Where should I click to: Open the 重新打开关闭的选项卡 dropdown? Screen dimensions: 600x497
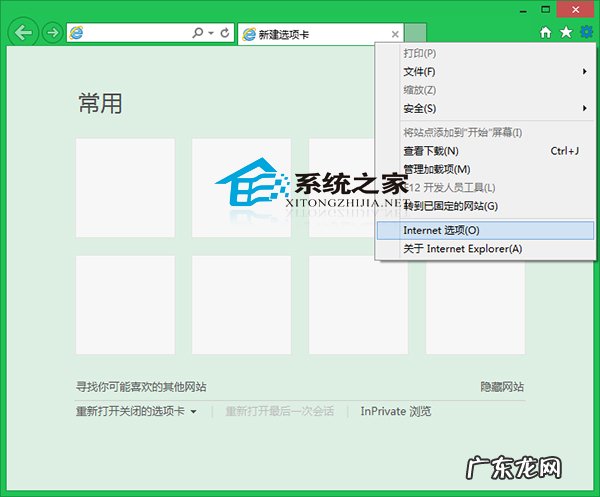click(136, 411)
